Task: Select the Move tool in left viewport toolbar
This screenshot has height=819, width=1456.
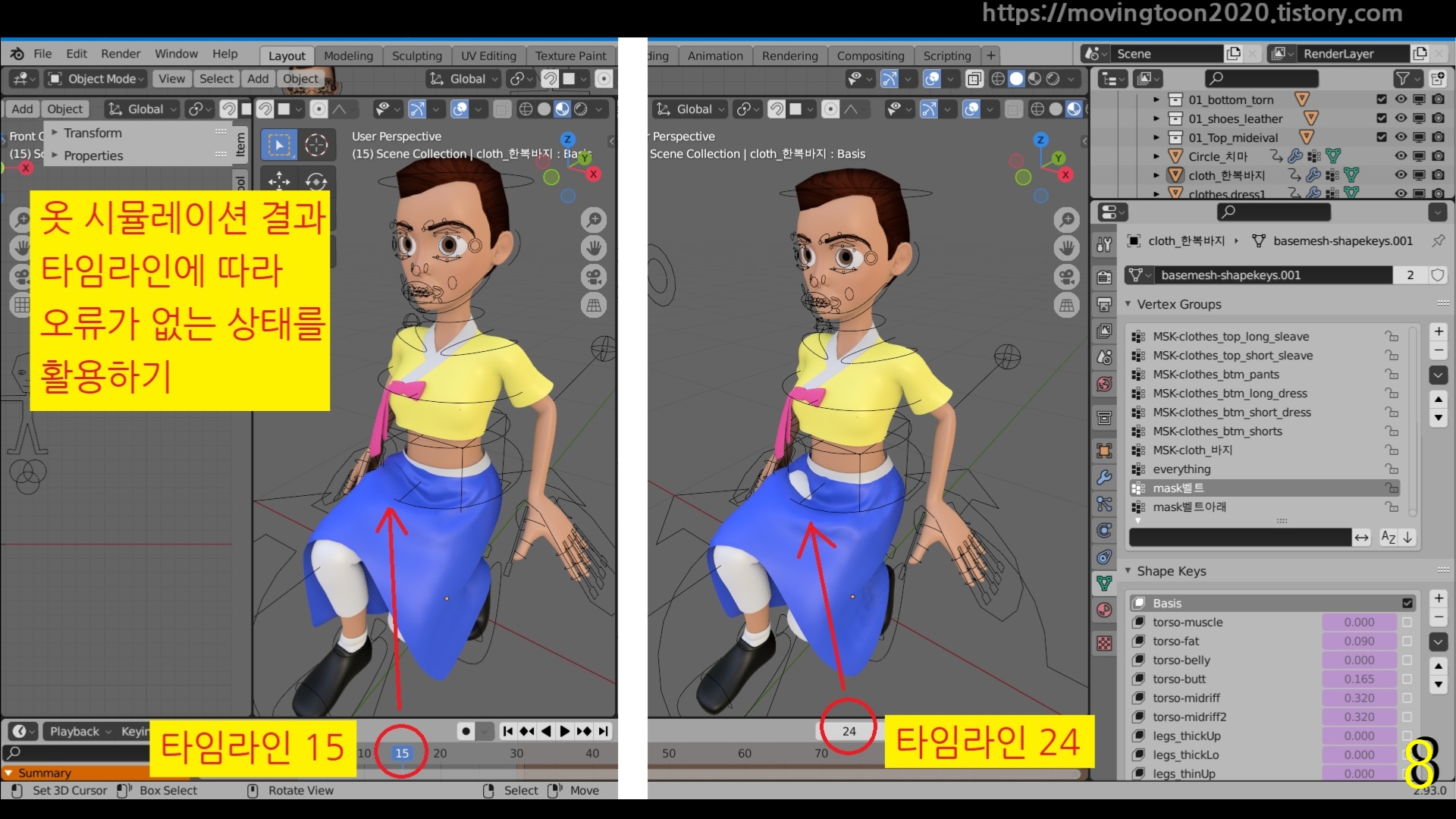Action: tap(279, 180)
